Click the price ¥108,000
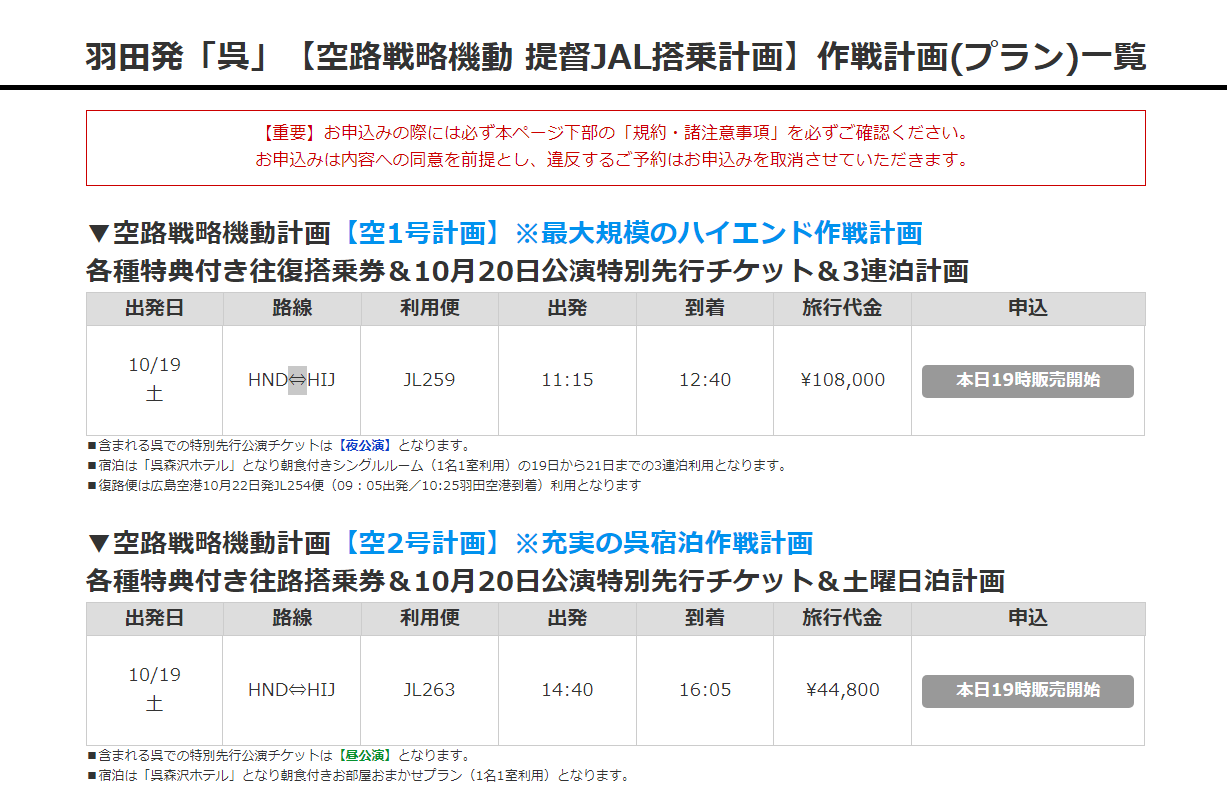 [843, 380]
